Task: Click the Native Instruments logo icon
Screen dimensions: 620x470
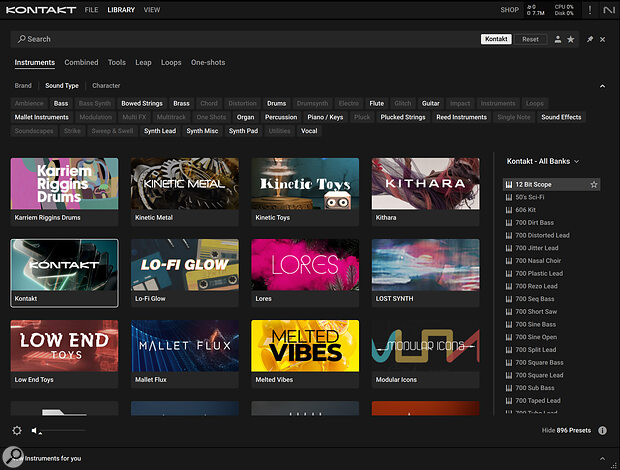Action: tap(608, 10)
